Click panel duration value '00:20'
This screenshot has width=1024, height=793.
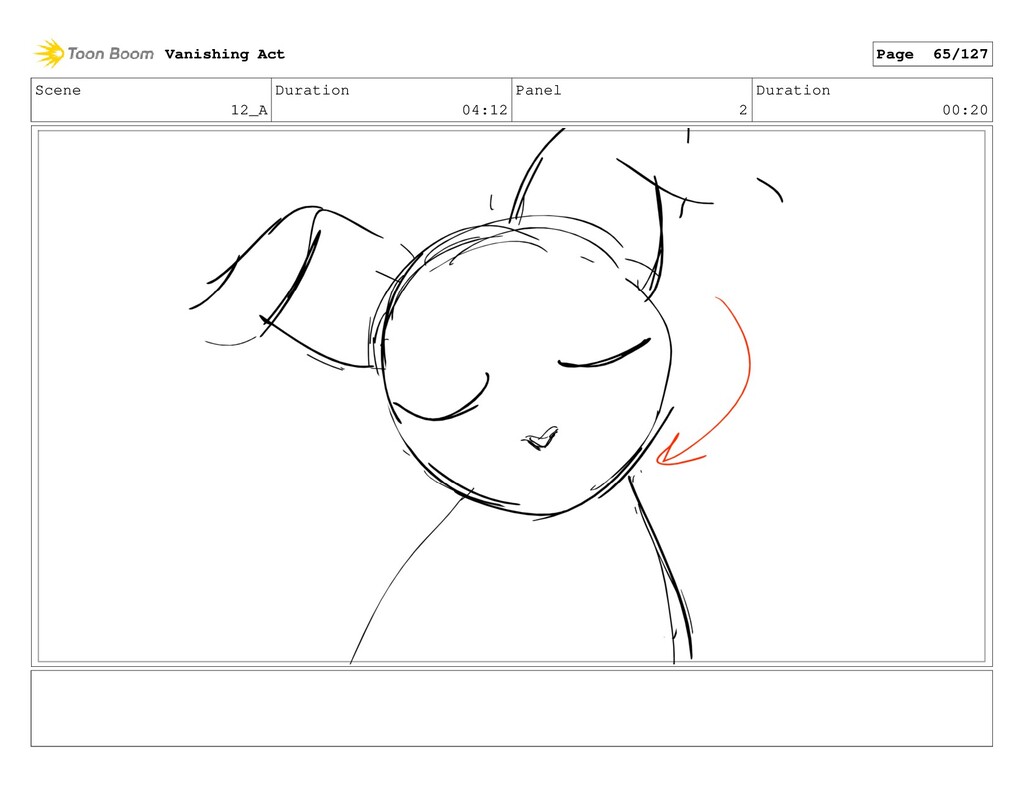[965, 110]
